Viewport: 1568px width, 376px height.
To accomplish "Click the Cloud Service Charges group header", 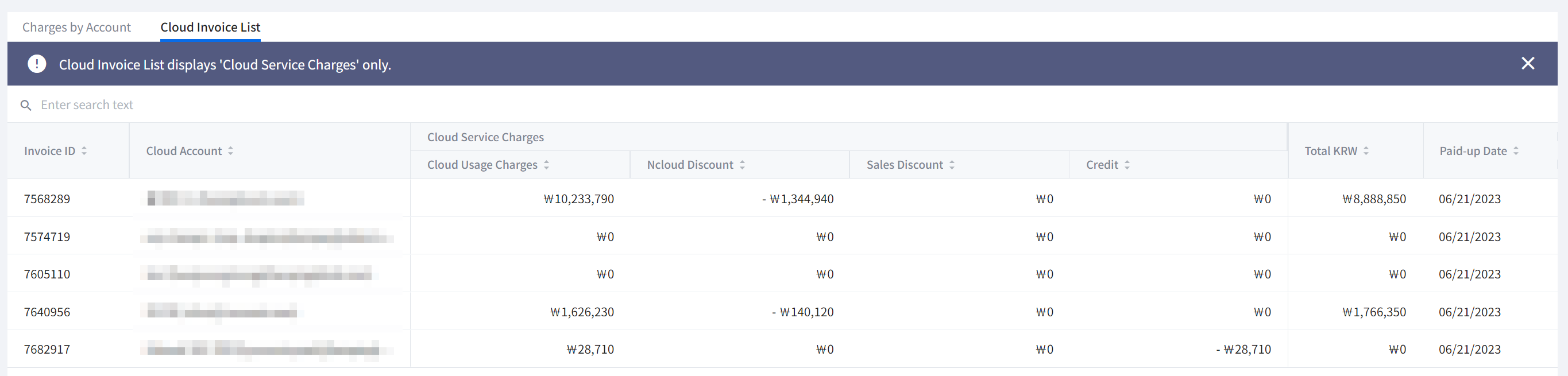I will click(x=485, y=138).
